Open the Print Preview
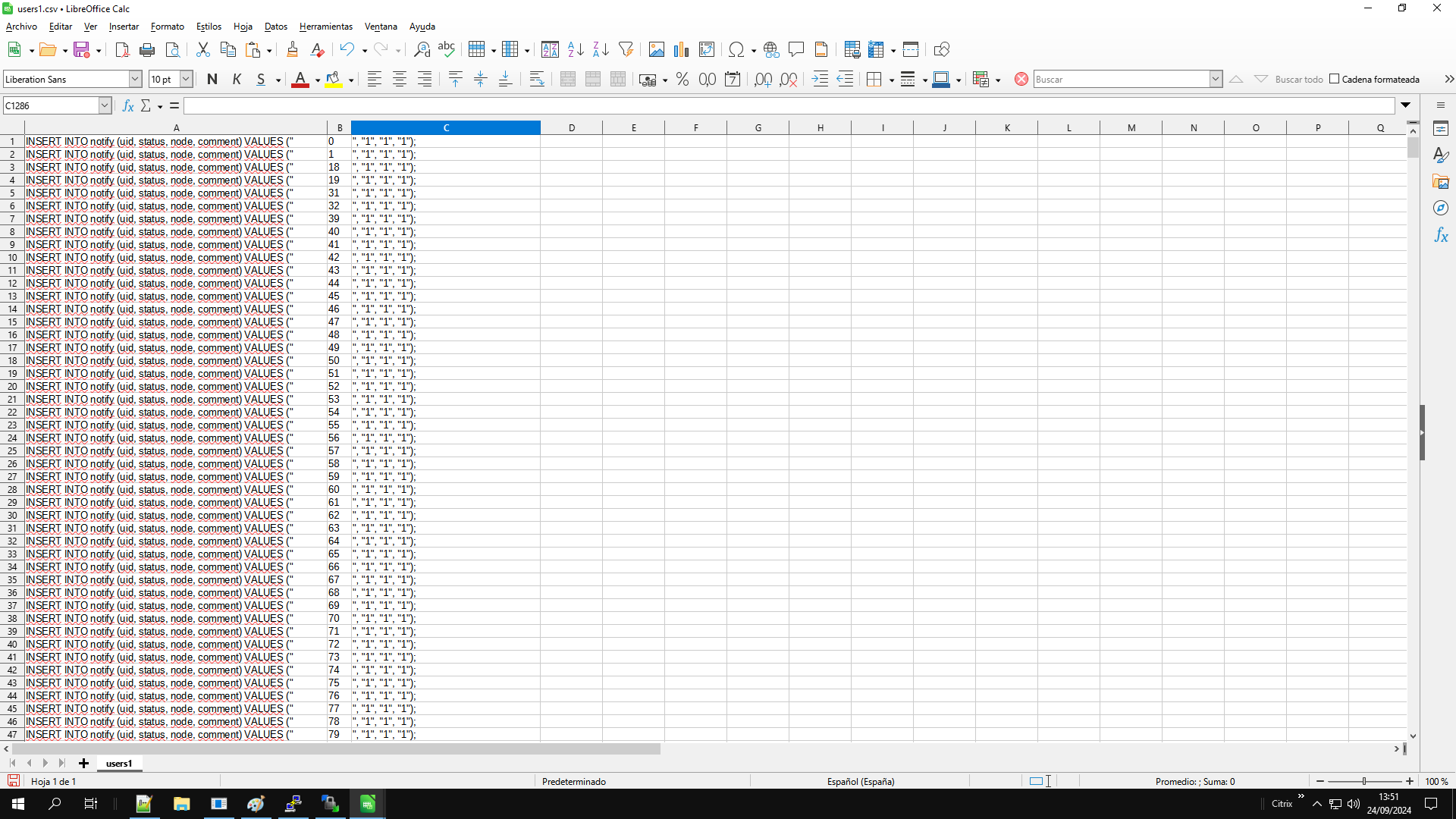Viewport: 1456px width, 819px height. click(173, 50)
